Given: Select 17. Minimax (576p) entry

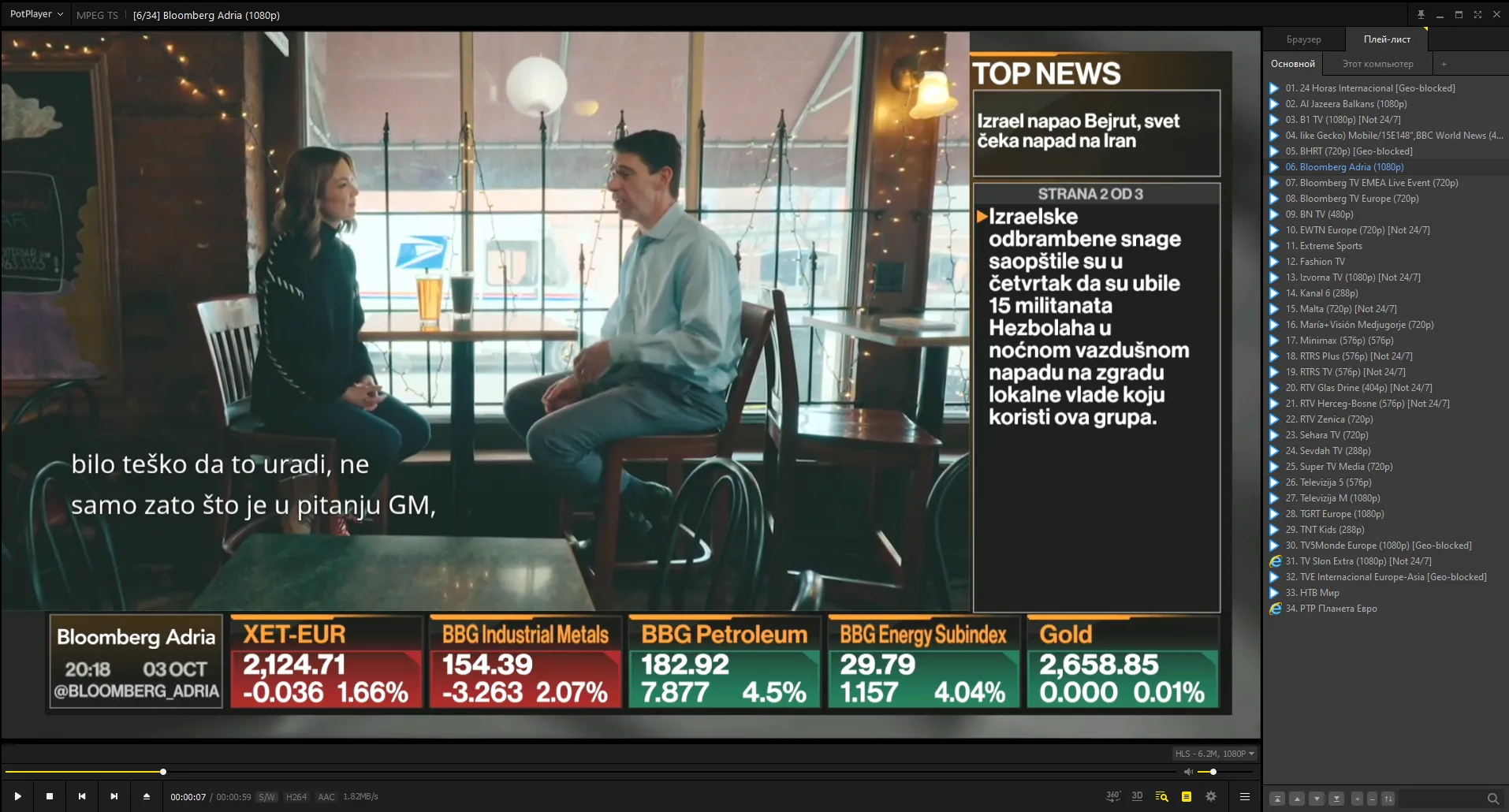Looking at the screenshot, I should pos(1388,341).
